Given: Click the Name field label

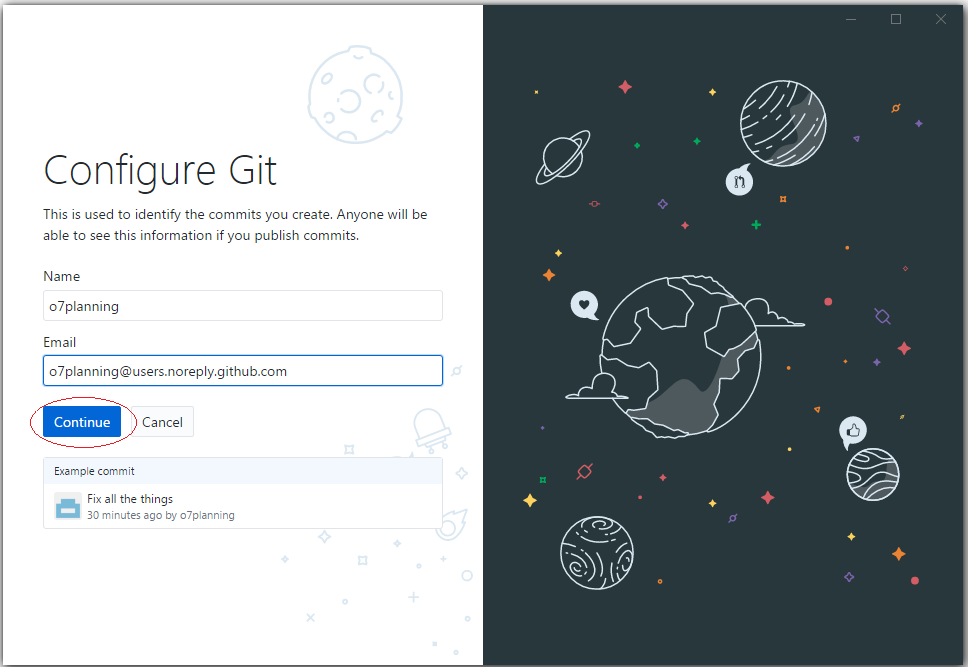Looking at the screenshot, I should pos(61,276).
